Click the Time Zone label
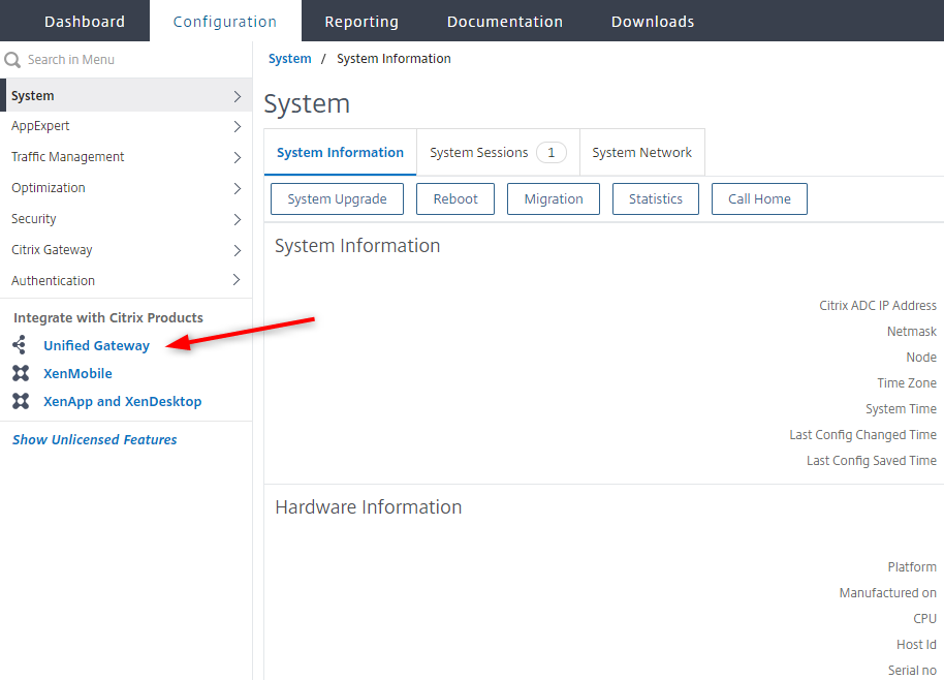This screenshot has width=944, height=680. (x=907, y=383)
